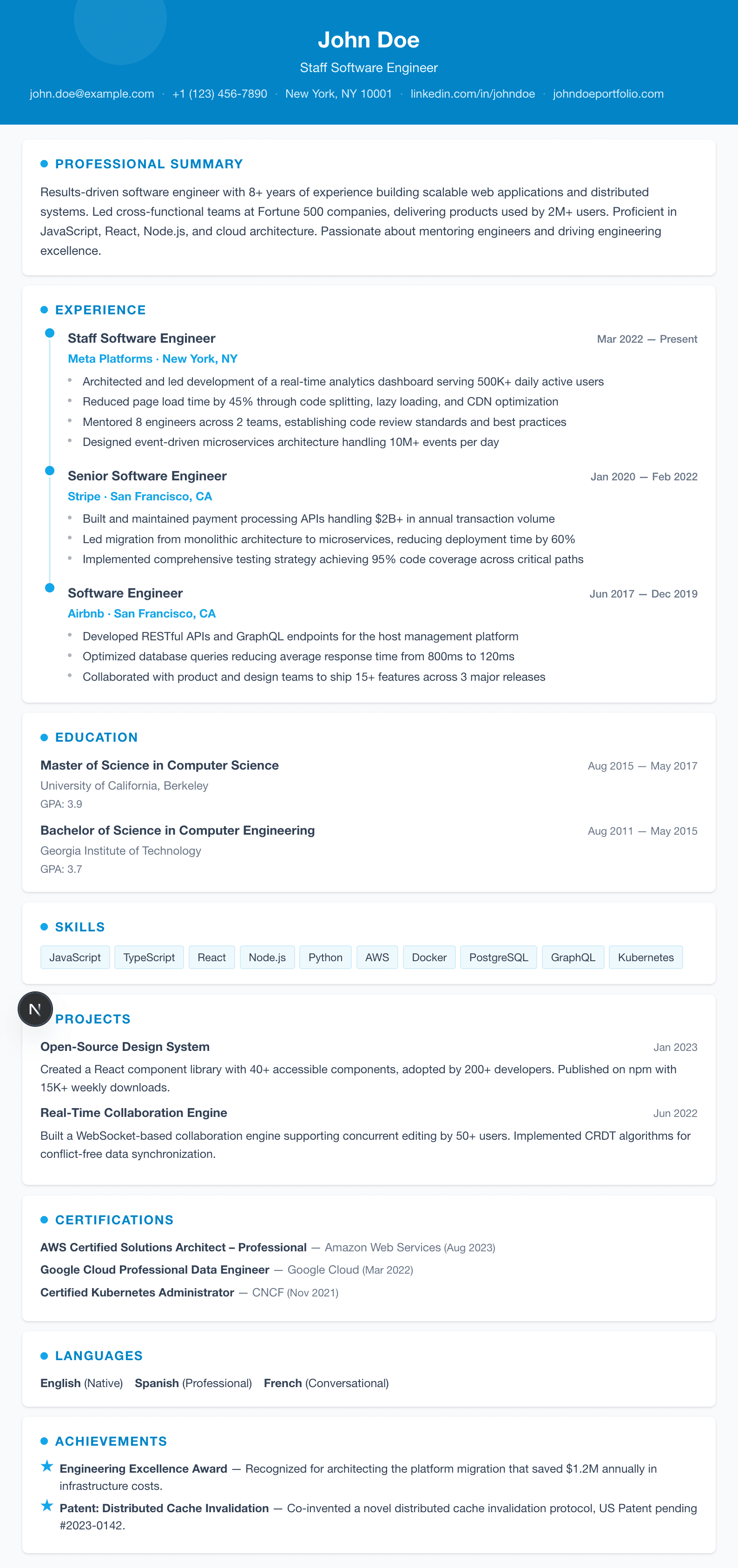The image size is (738, 1568).
Task: Open the Next.js dev tools badge
Action: point(35,1009)
